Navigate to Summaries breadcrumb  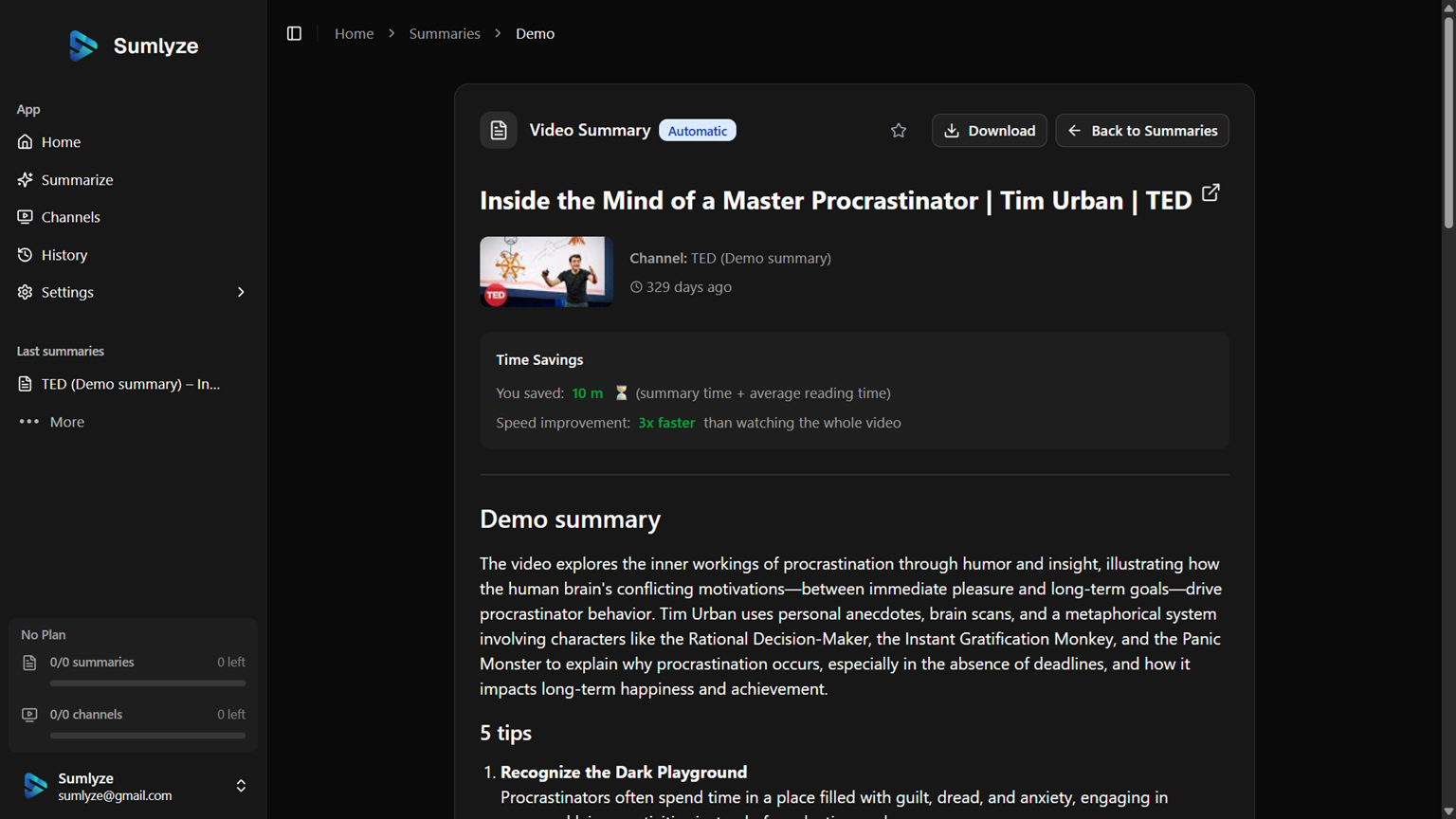coord(445,33)
